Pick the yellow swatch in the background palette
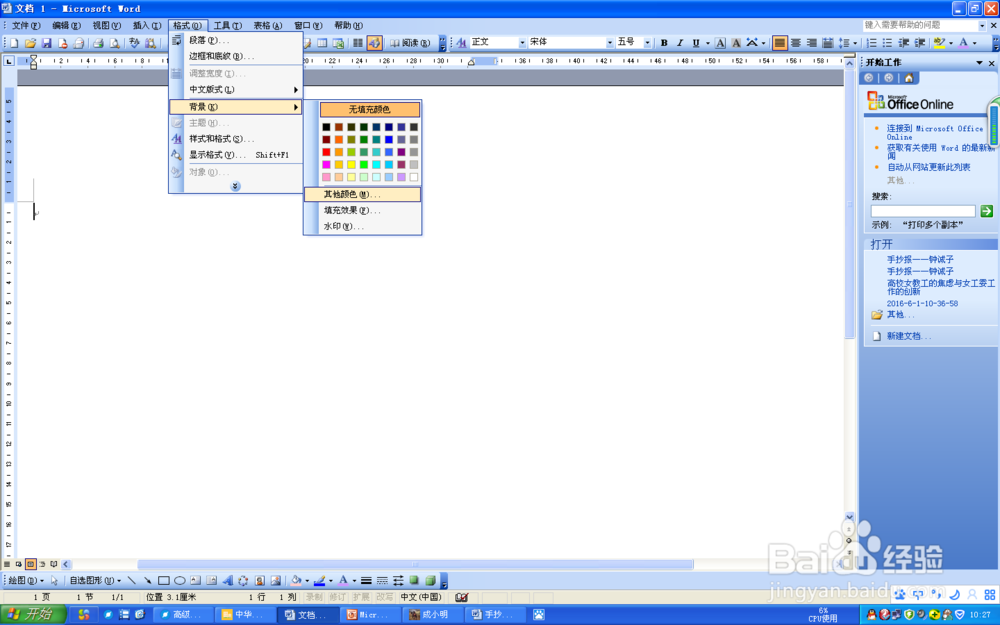Image resolution: width=1000 pixels, height=625 pixels. [351, 165]
